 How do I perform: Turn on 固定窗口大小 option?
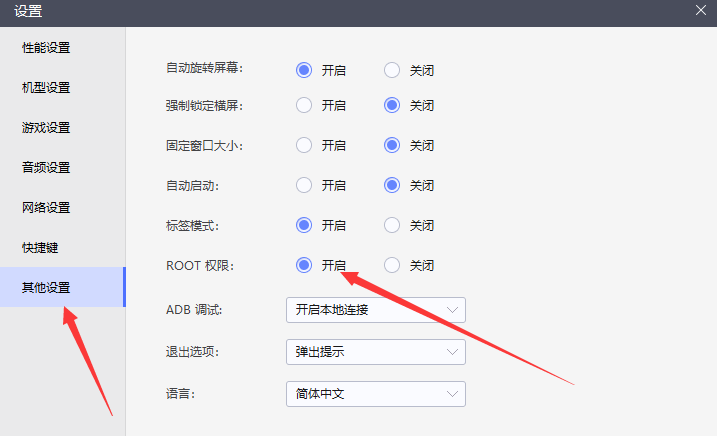tap(305, 145)
